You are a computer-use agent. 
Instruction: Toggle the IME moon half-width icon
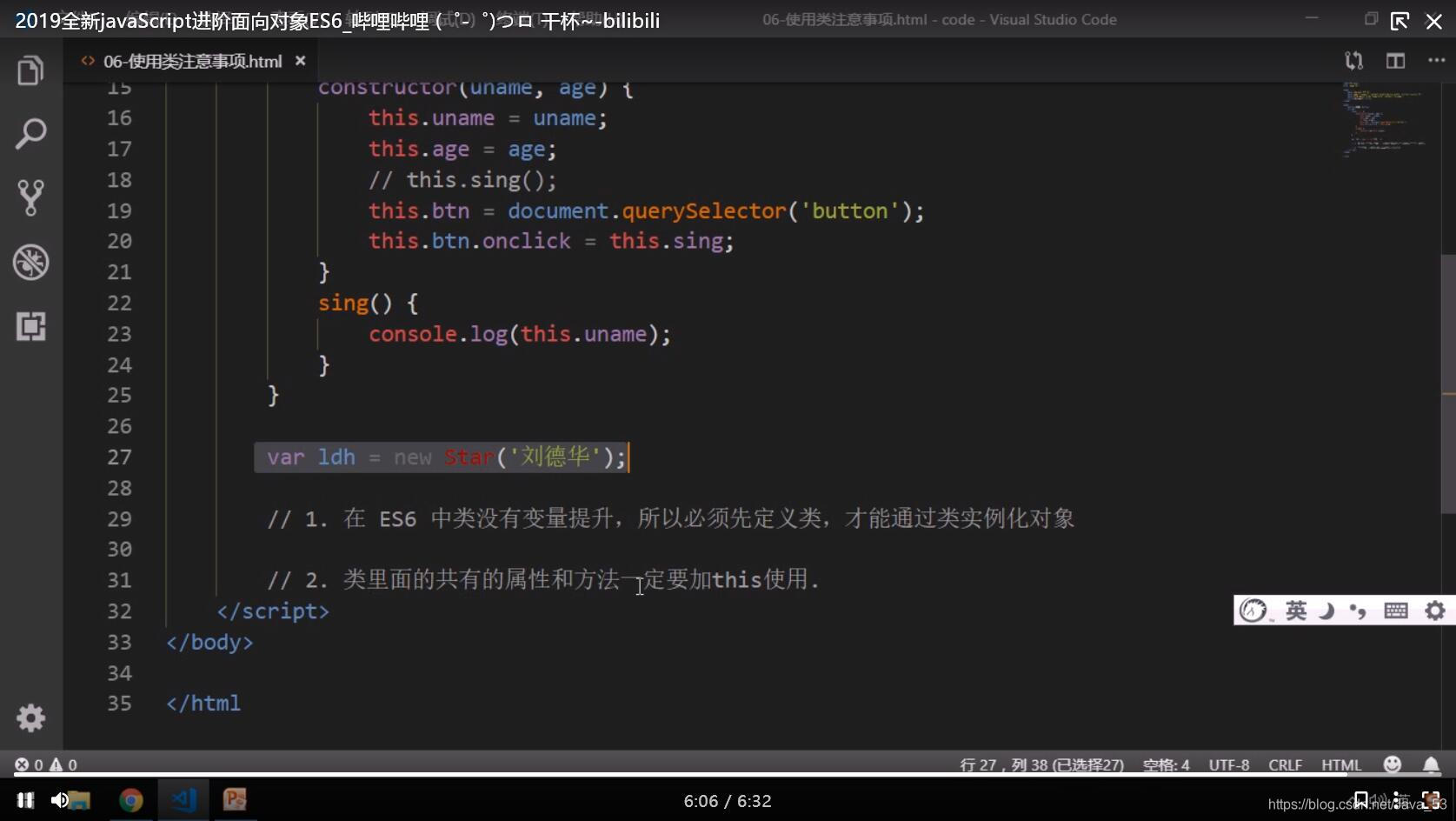click(1326, 611)
